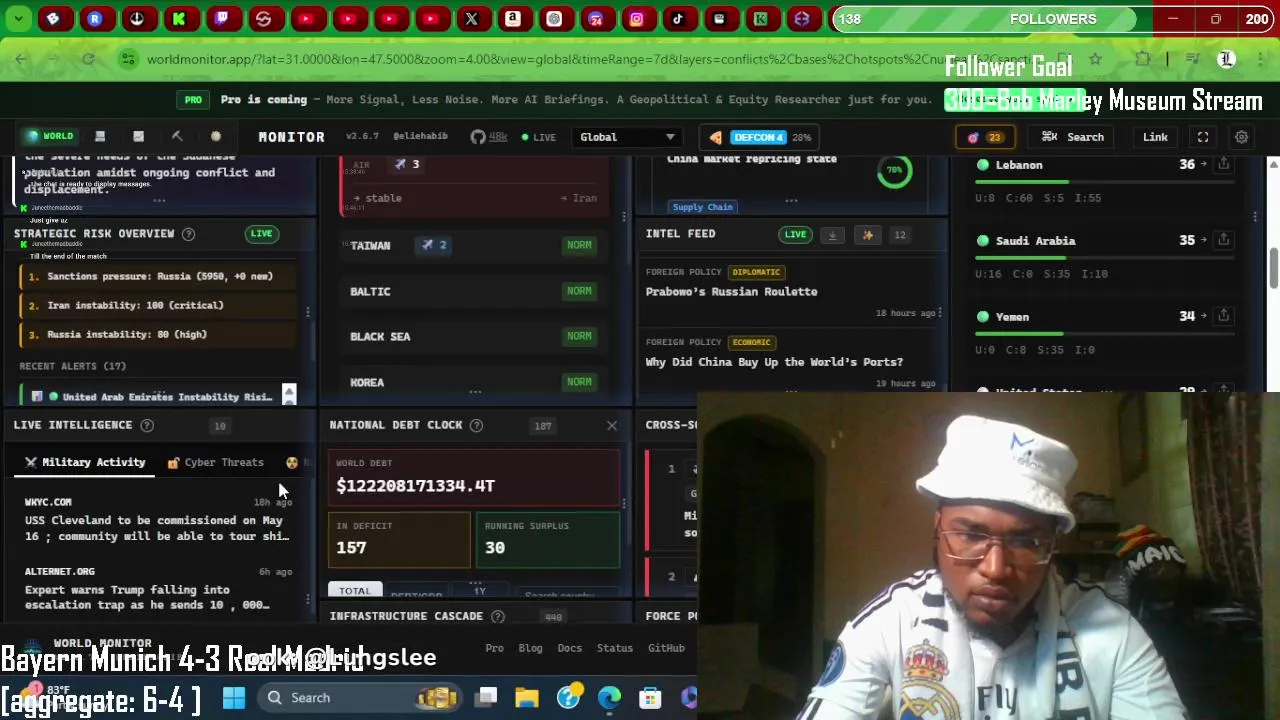Viewport: 1280px width, 720px height.
Task: Open the Blog footer link
Action: 530,648
